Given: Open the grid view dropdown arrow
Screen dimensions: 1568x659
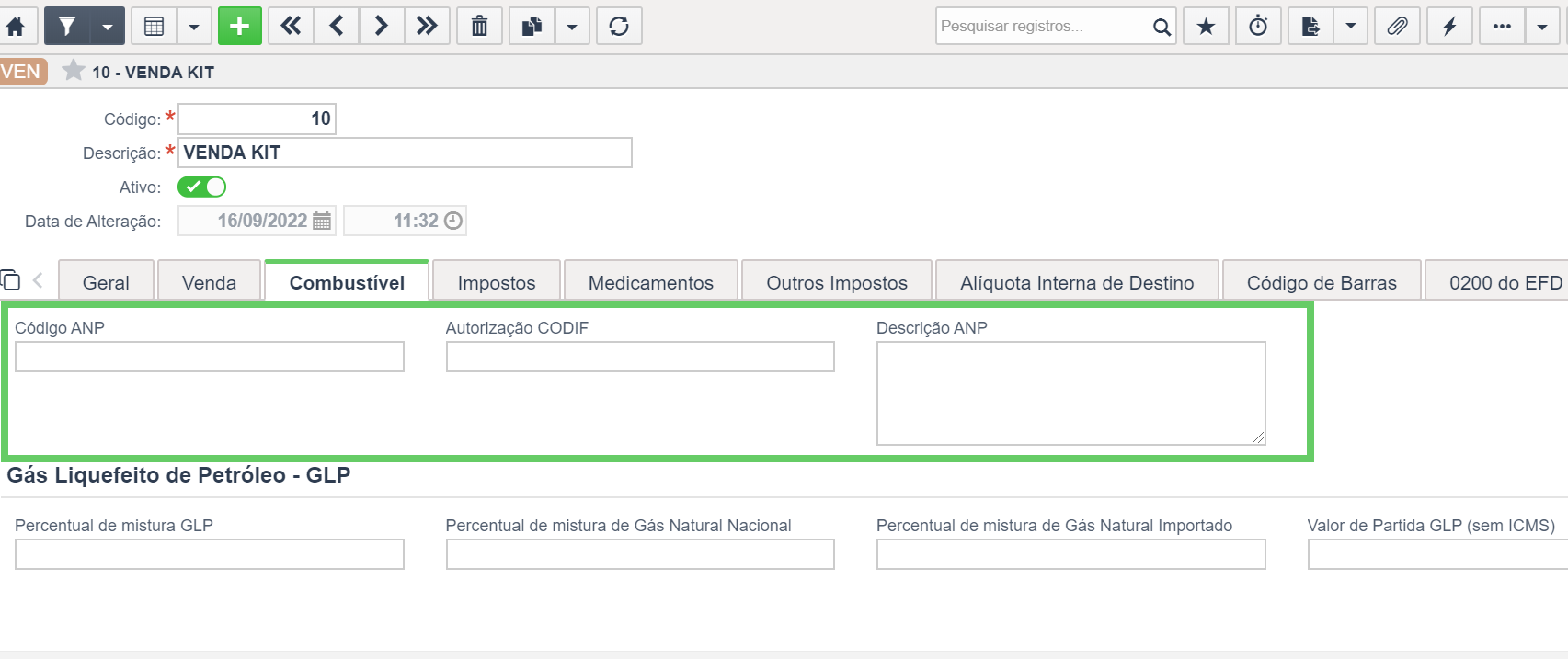Looking at the screenshot, I should coord(194,26).
